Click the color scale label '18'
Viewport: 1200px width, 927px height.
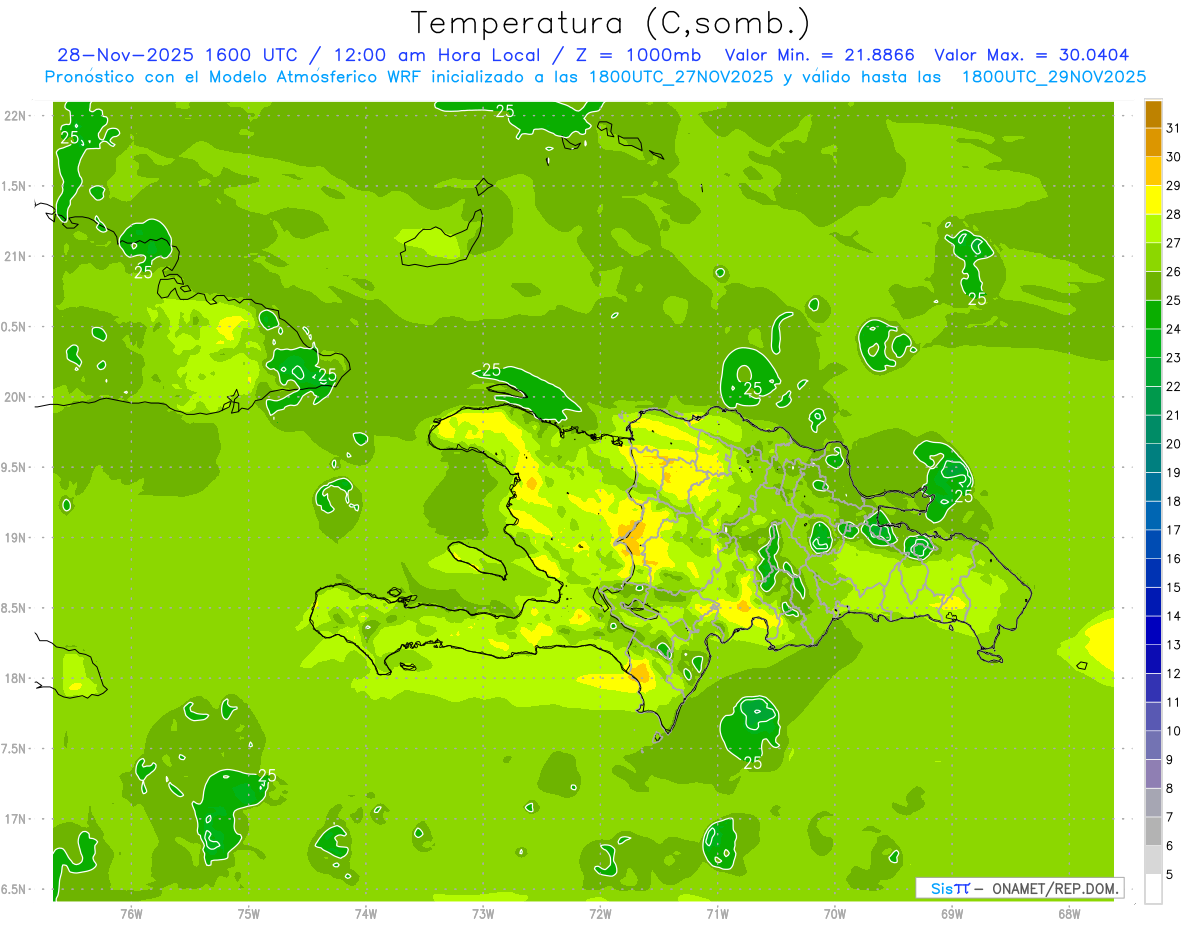(x=1174, y=501)
